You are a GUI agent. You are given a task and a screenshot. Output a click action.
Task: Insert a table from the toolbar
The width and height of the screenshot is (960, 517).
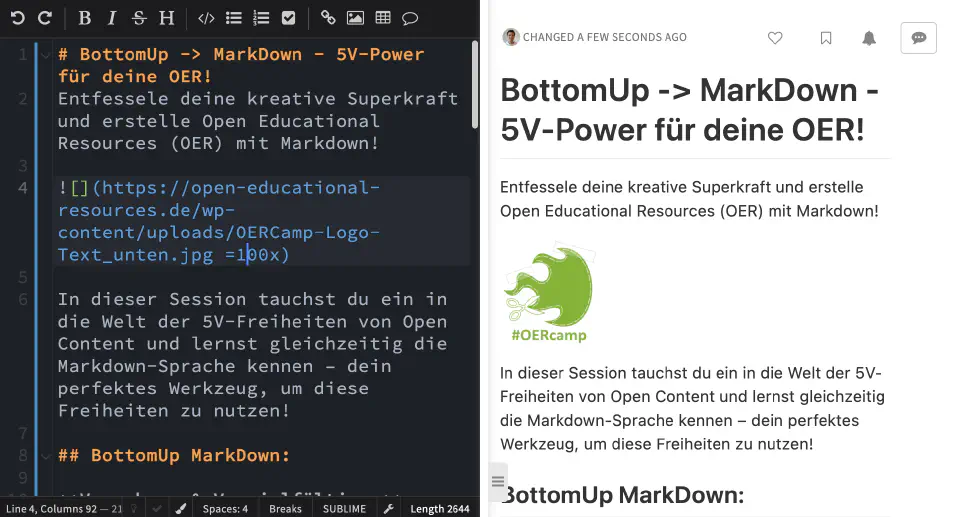pos(383,17)
